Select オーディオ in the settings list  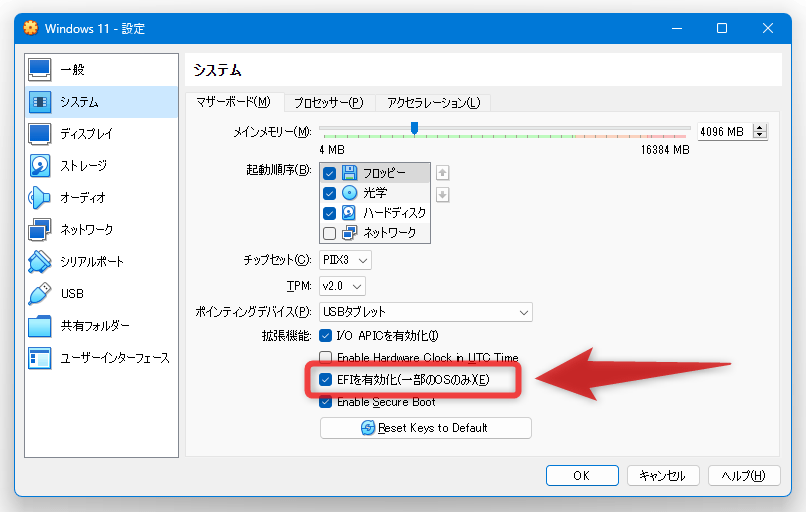[101, 197]
